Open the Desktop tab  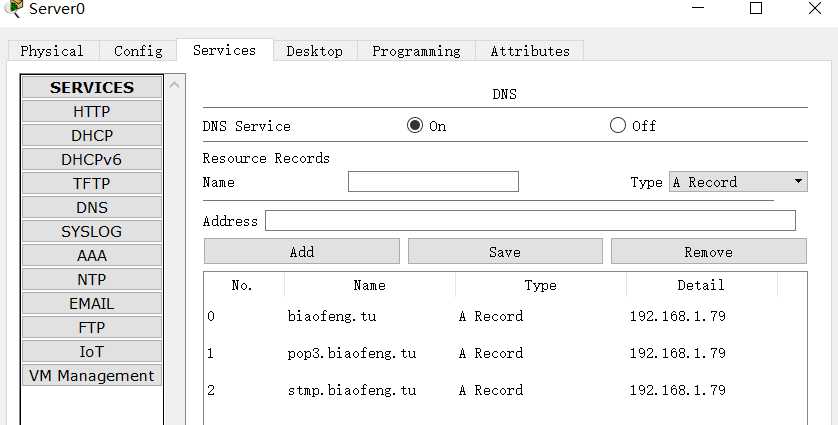pyautogui.click(x=314, y=51)
